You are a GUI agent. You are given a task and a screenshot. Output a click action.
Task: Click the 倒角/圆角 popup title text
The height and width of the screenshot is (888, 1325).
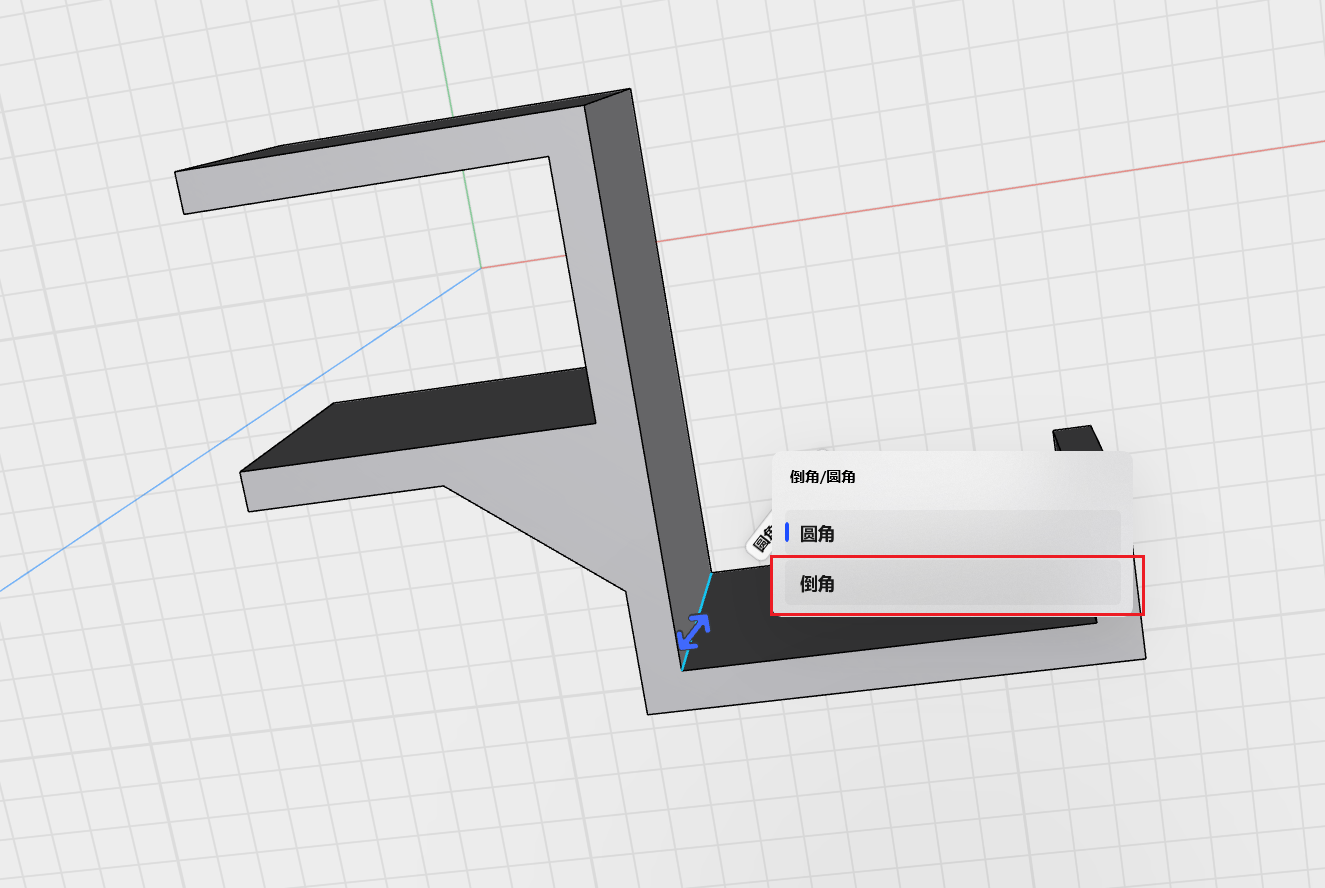click(822, 477)
